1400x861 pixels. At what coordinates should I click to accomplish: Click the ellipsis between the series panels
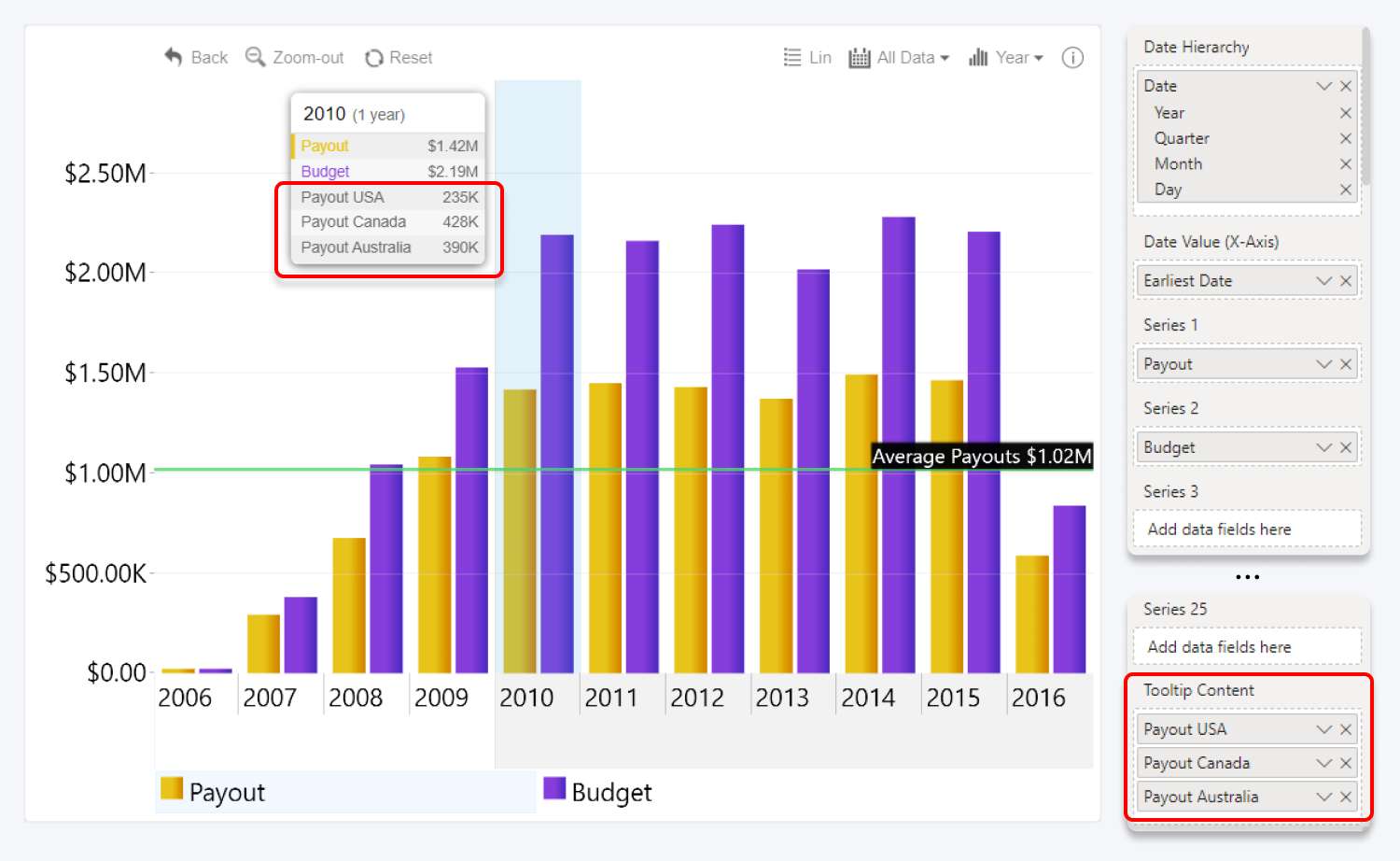tap(1247, 577)
